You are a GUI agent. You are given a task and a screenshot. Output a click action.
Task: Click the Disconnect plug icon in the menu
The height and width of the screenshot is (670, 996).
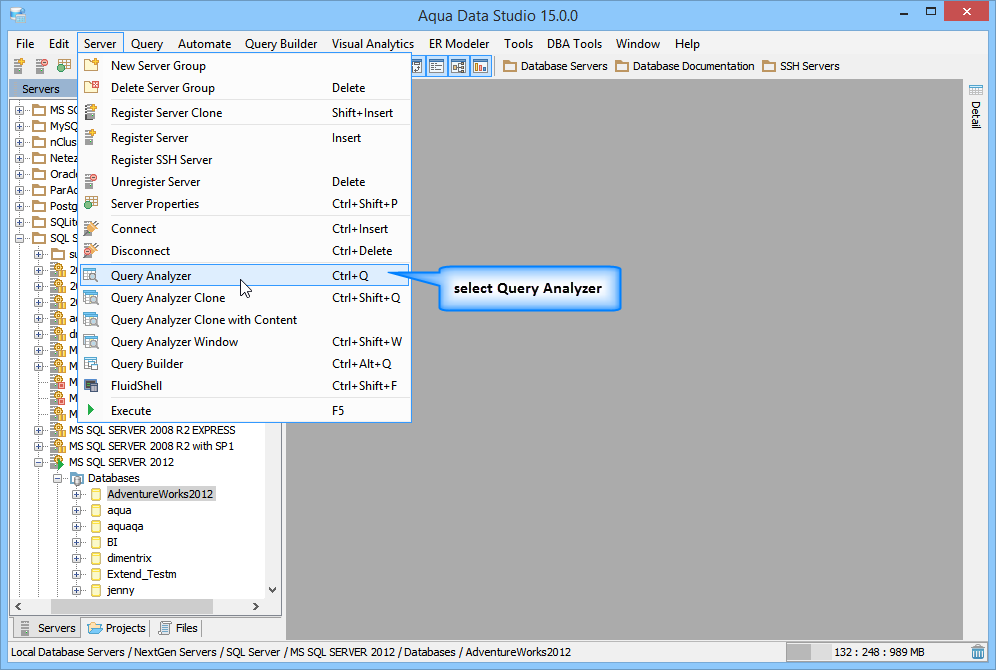91,250
